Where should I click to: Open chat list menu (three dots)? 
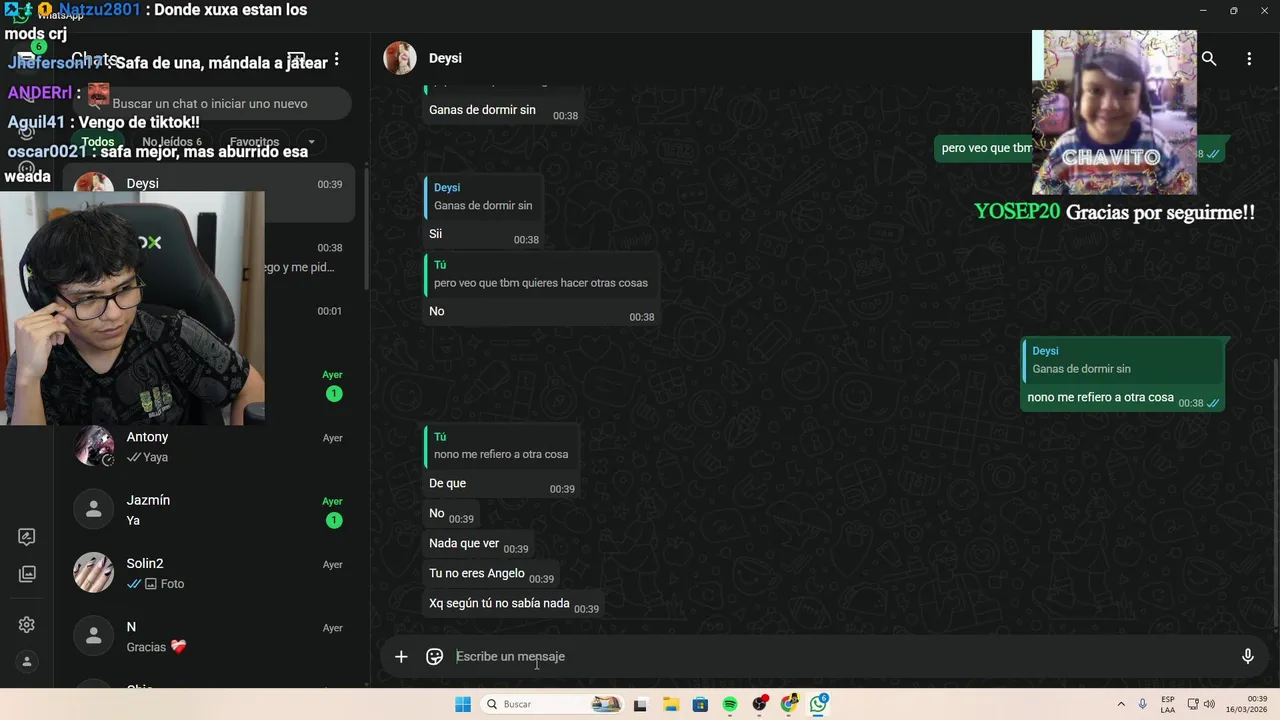(337, 59)
